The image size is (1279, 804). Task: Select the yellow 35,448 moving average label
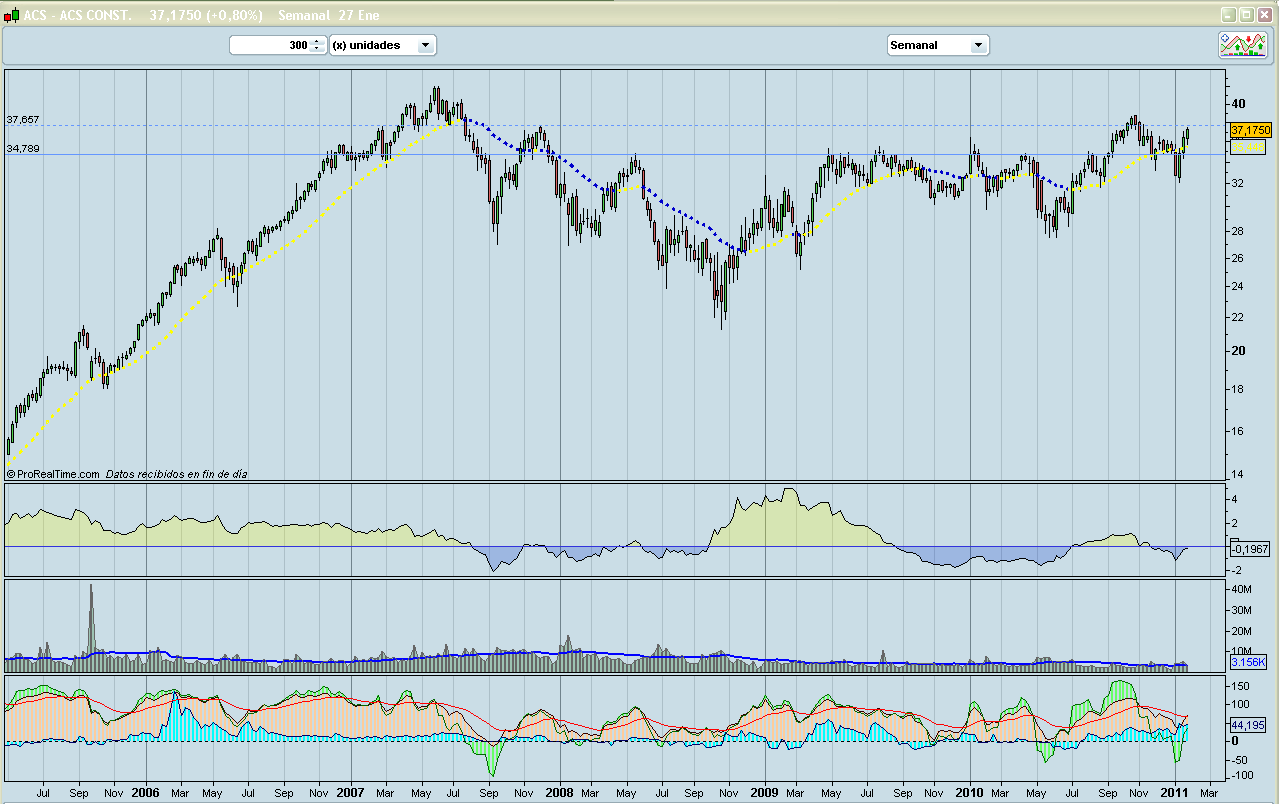pyautogui.click(x=1248, y=147)
